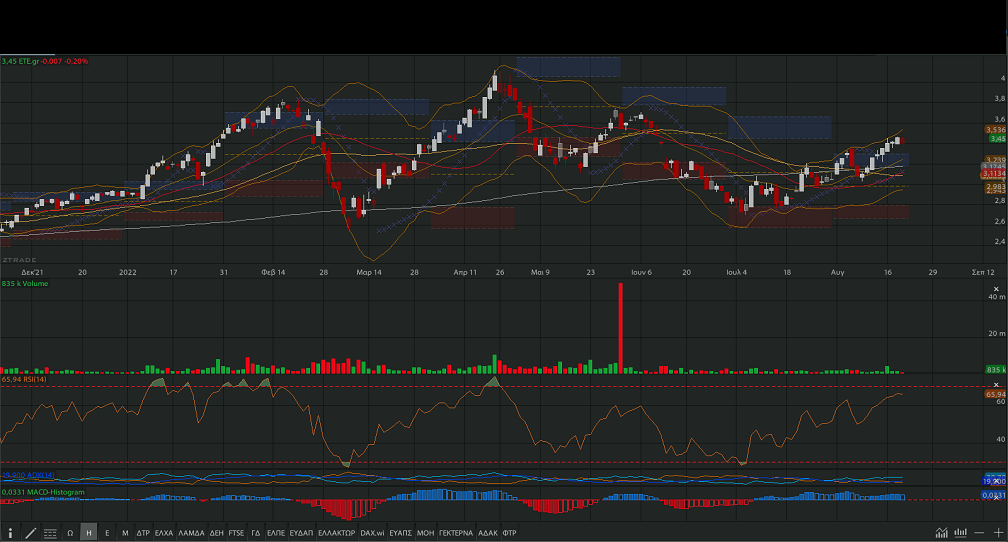The height and width of the screenshot is (542, 1008).
Task: Close the RSI(14) indicator panel
Action: (x=995, y=384)
